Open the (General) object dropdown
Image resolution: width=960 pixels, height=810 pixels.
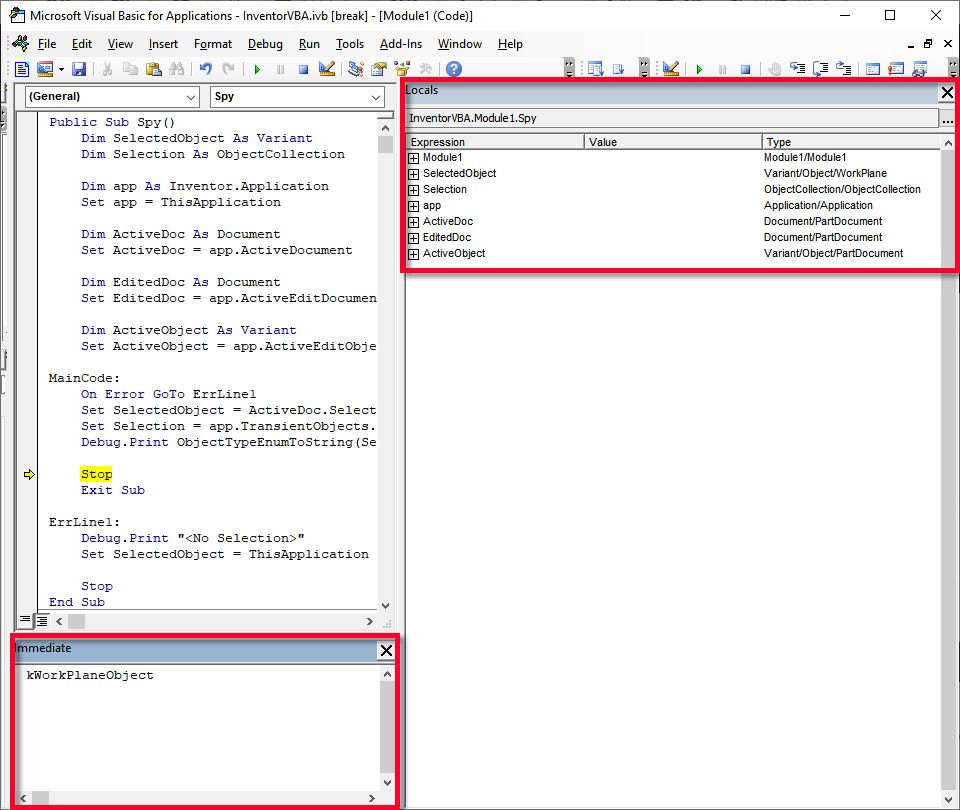click(190, 97)
